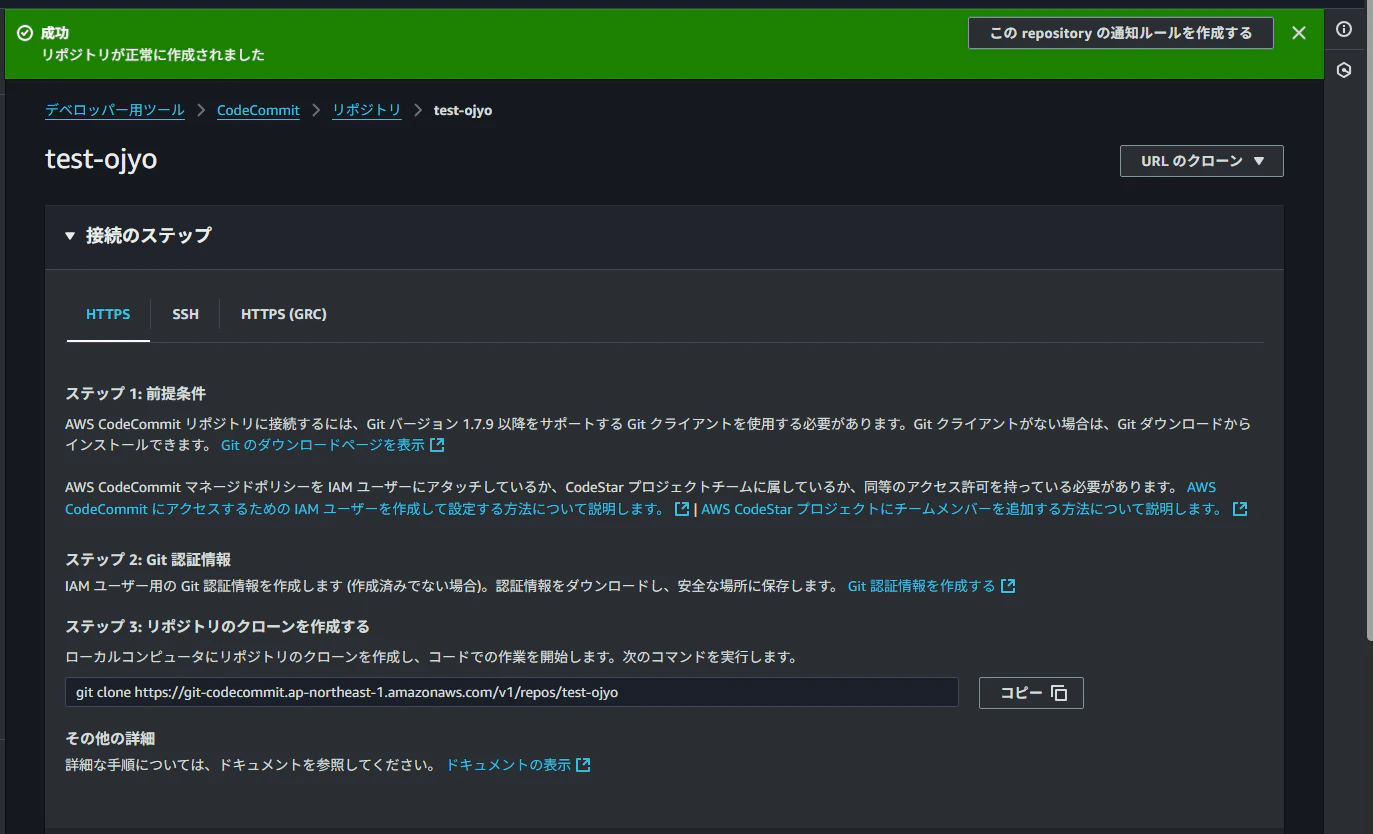This screenshot has height=834, width=1373.
Task: Click the external-link icon after CodeStar プロジェクト link
Action: tap(1239, 508)
